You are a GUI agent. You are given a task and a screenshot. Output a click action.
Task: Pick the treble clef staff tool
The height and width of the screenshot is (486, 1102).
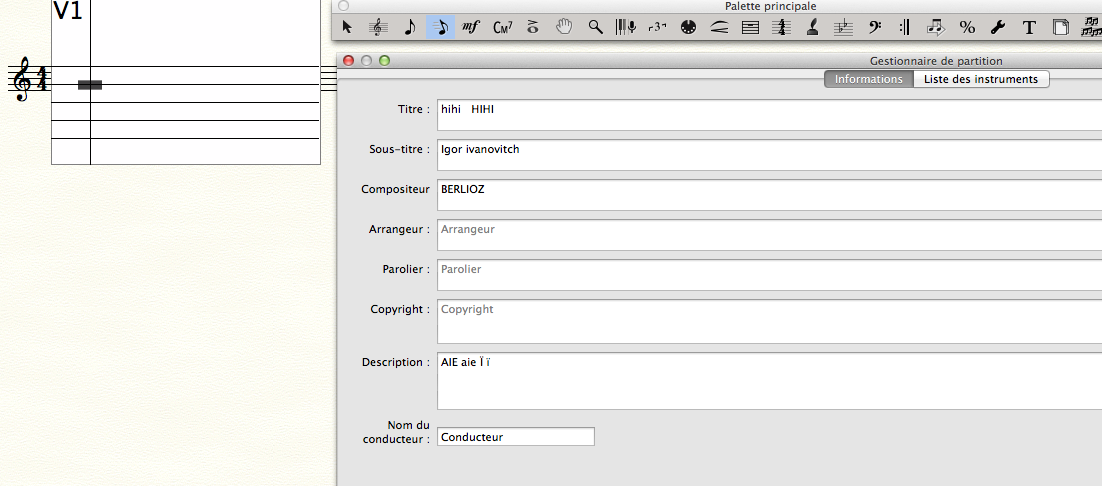coord(378,28)
